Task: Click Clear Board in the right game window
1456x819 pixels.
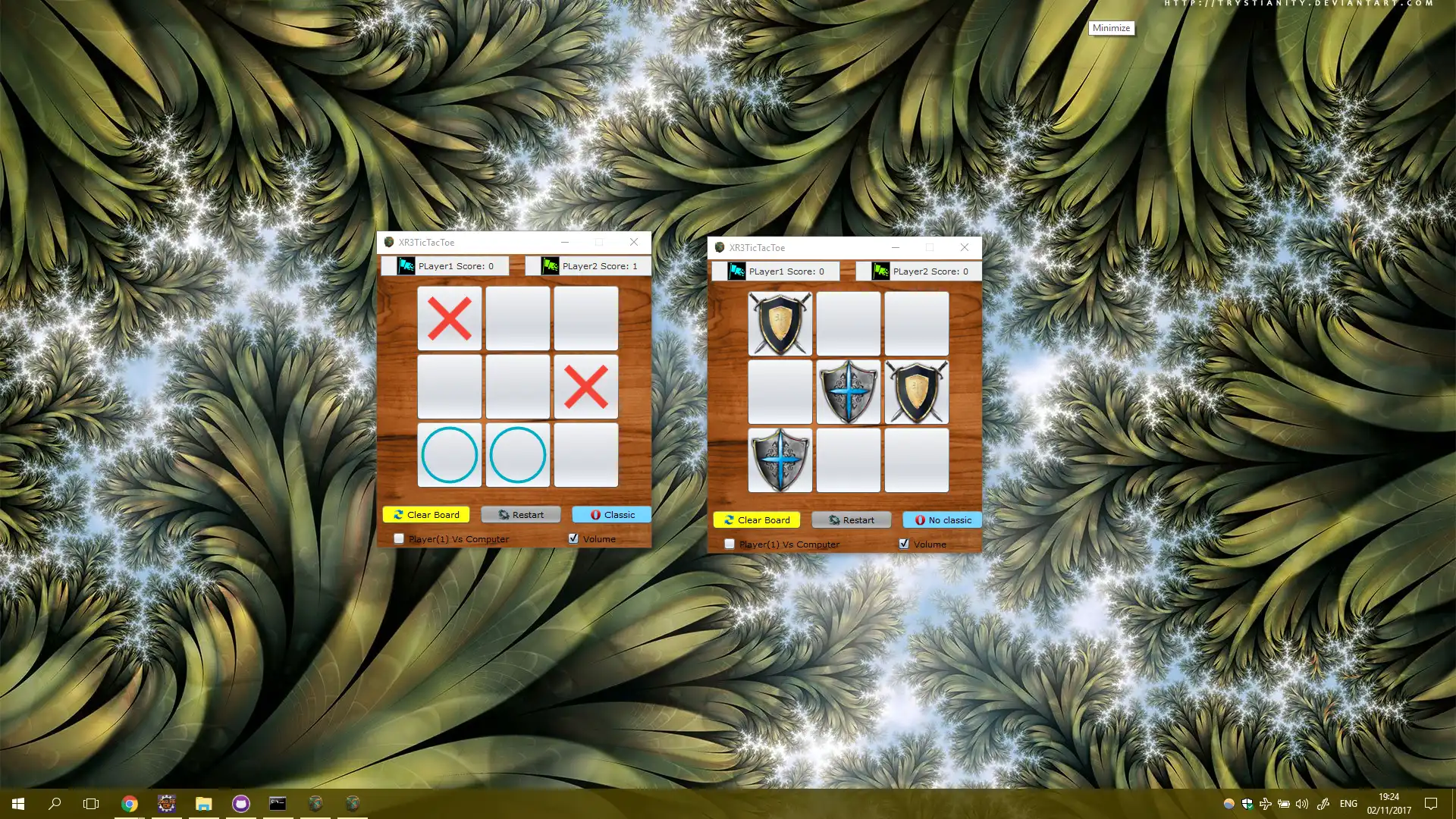Action: click(x=757, y=520)
